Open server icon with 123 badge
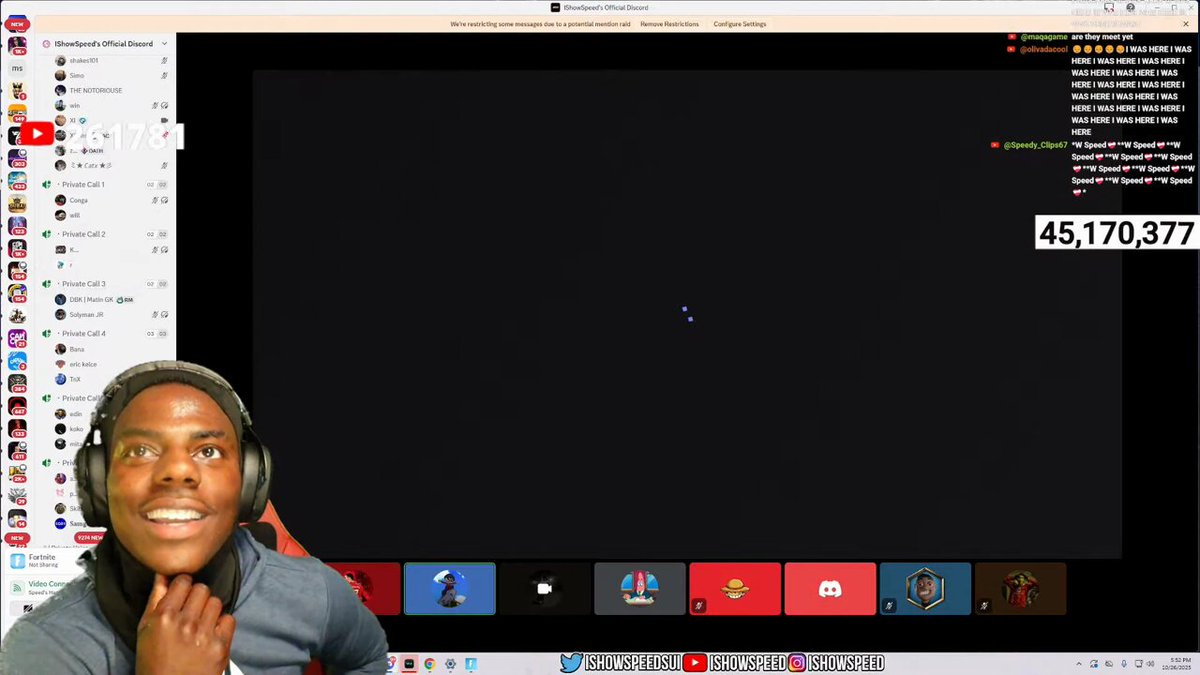The height and width of the screenshot is (675, 1200). click(x=17, y=225)
